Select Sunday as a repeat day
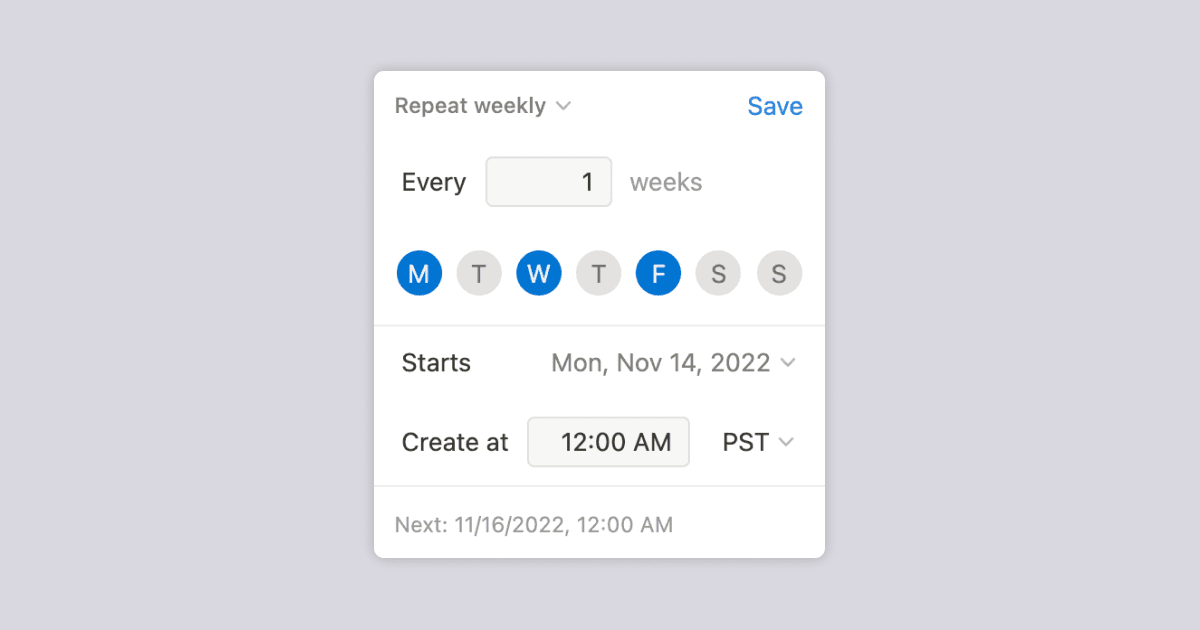 point(779,272)
